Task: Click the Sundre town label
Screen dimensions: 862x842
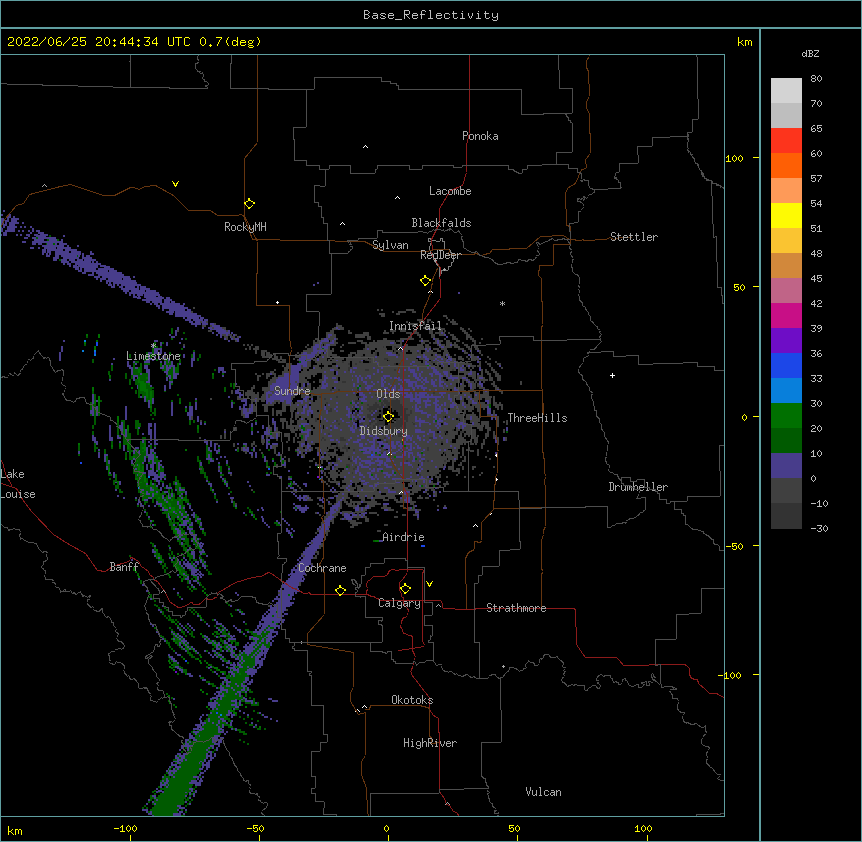Action: coord(292,391)
